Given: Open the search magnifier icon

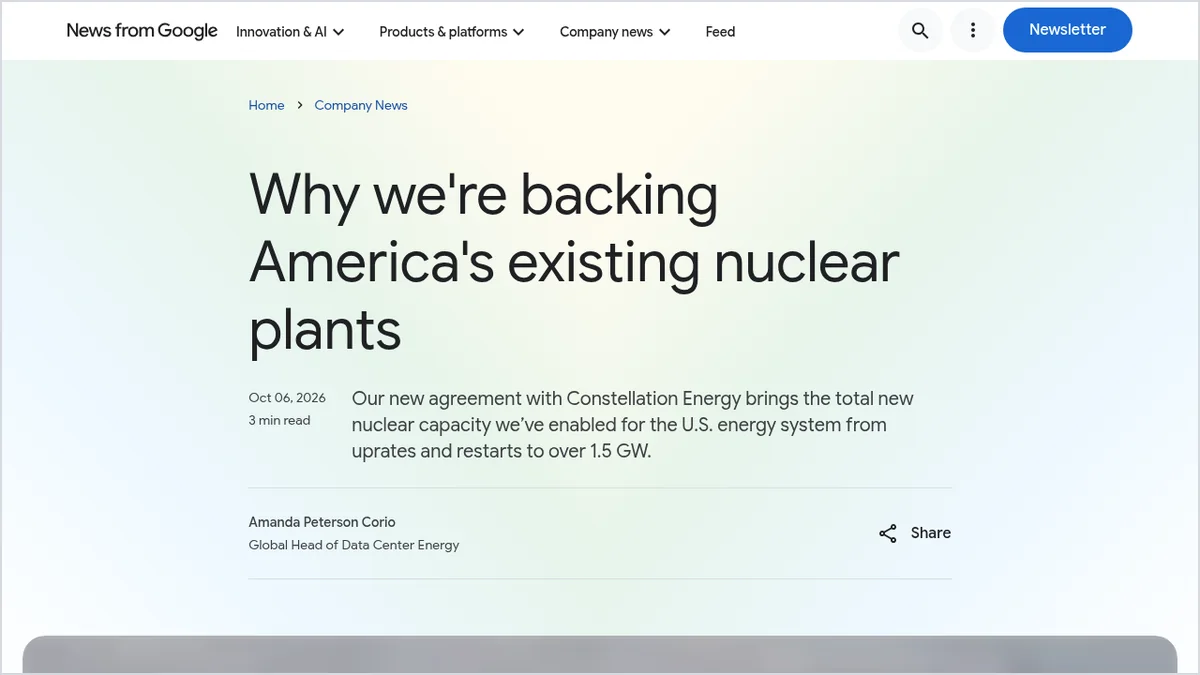Looking at the screenshot, I should [920, 30].
